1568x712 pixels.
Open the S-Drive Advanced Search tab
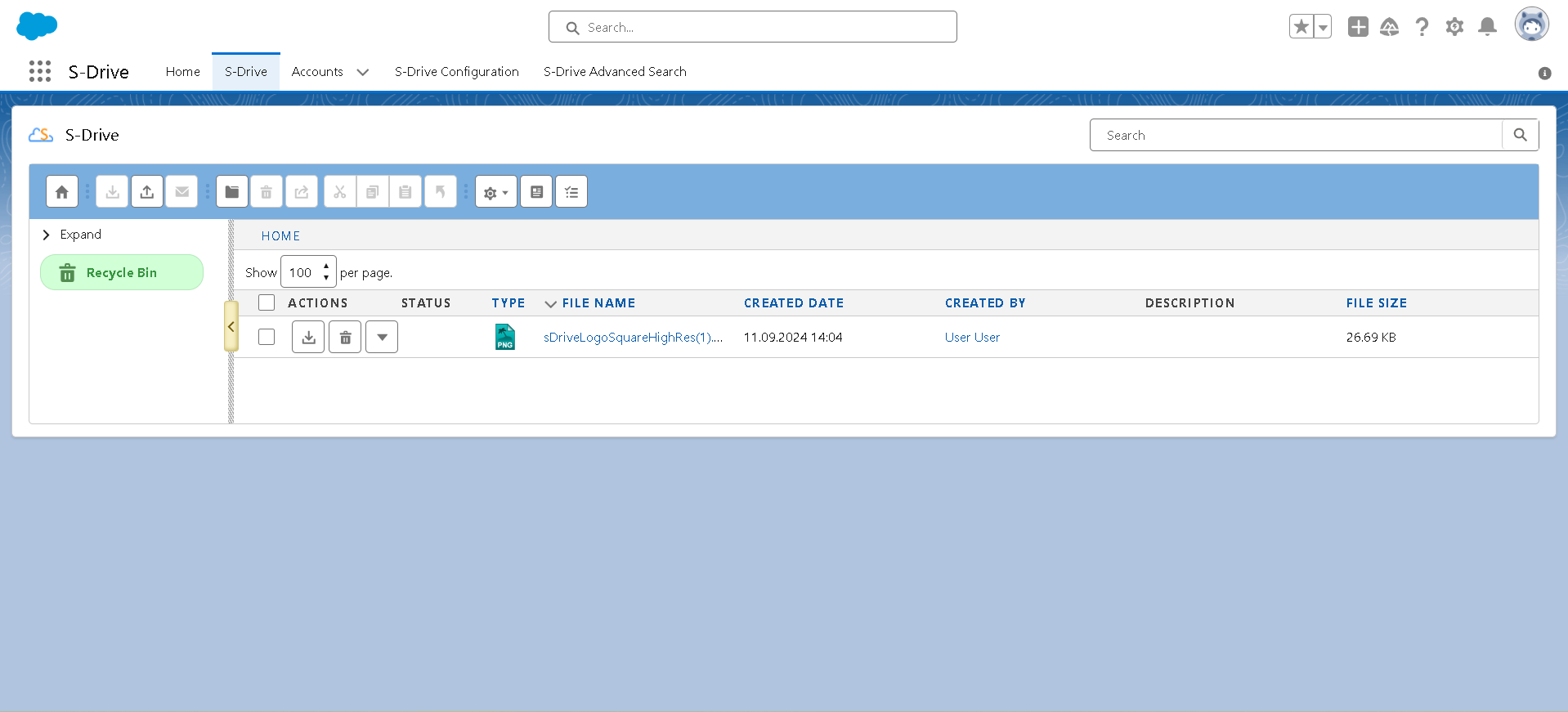pyautogui.click(x=615, y=72)
